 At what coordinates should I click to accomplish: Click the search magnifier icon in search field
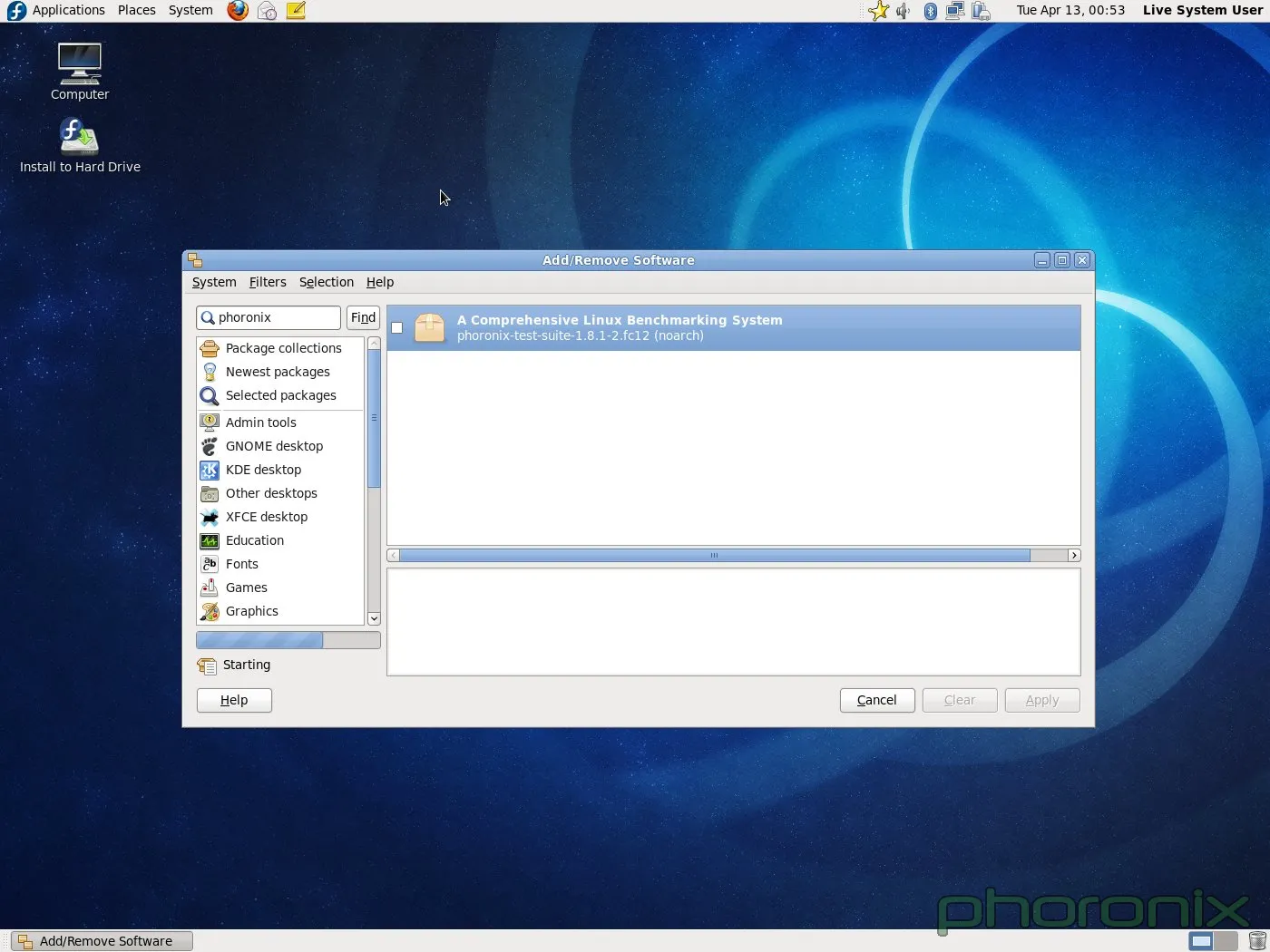click(x=208, y=317)
